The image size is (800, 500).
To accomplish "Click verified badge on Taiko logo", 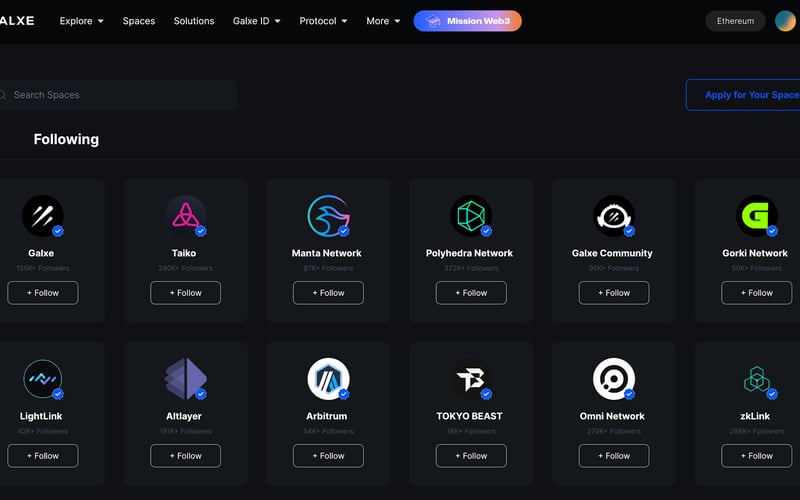I will [x=201, y=231].
